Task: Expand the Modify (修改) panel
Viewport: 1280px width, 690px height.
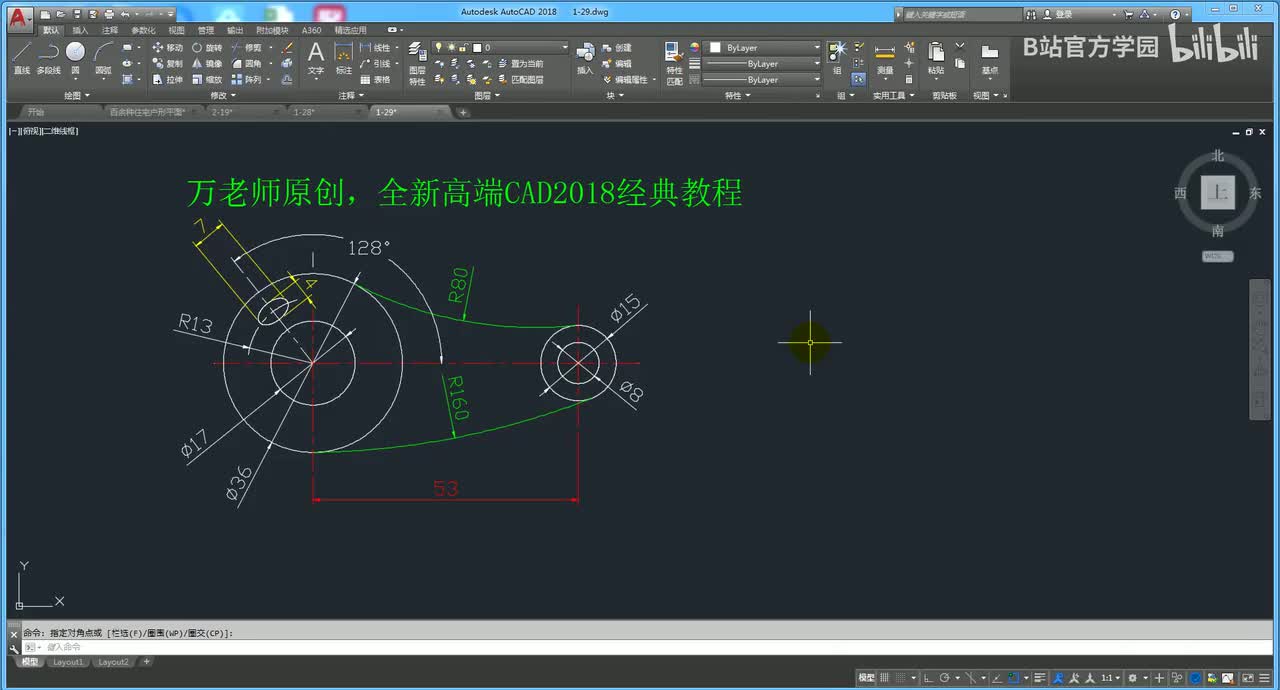Action: 222,95
